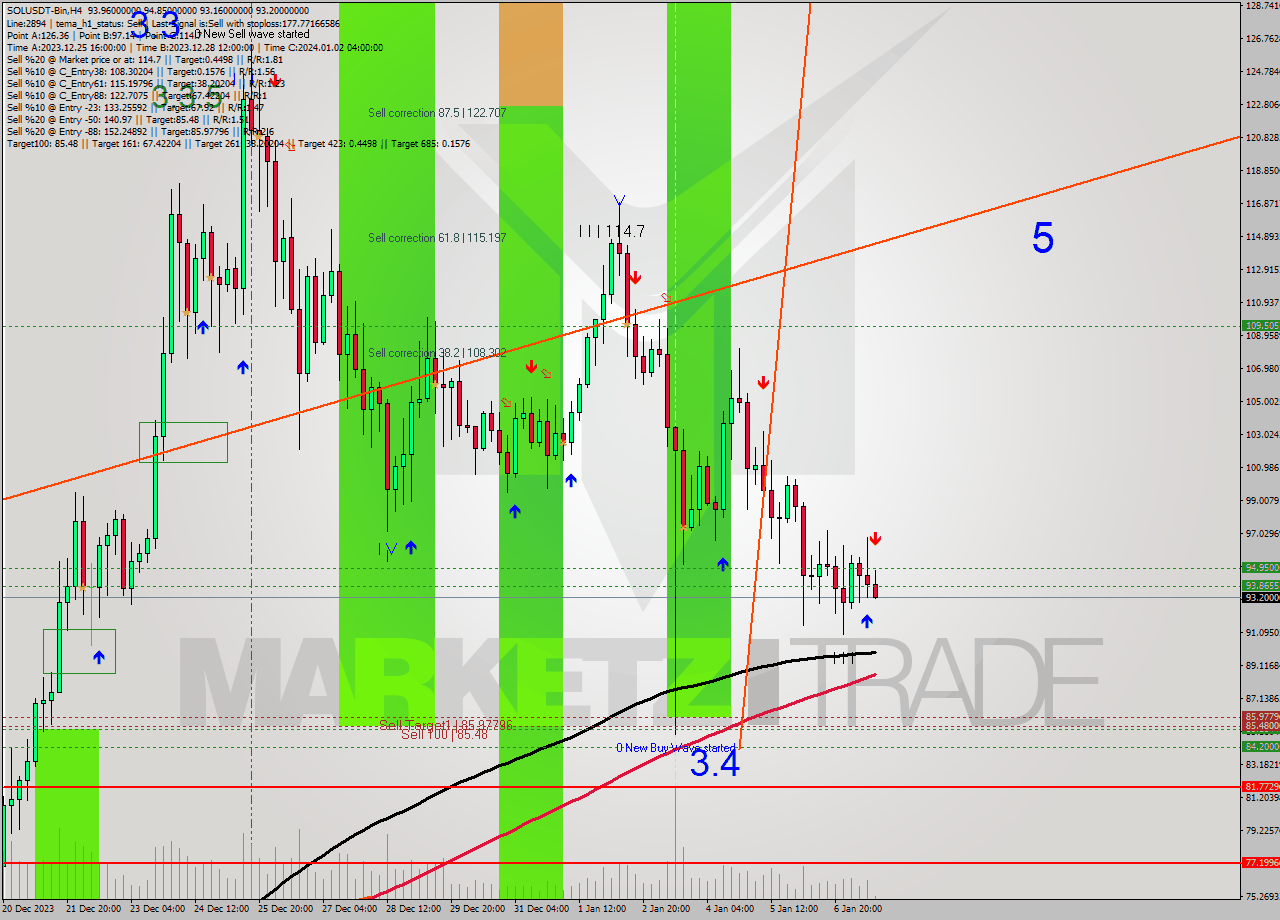
Task: Select the large blue wave number 5
Action: [1042, 238]
